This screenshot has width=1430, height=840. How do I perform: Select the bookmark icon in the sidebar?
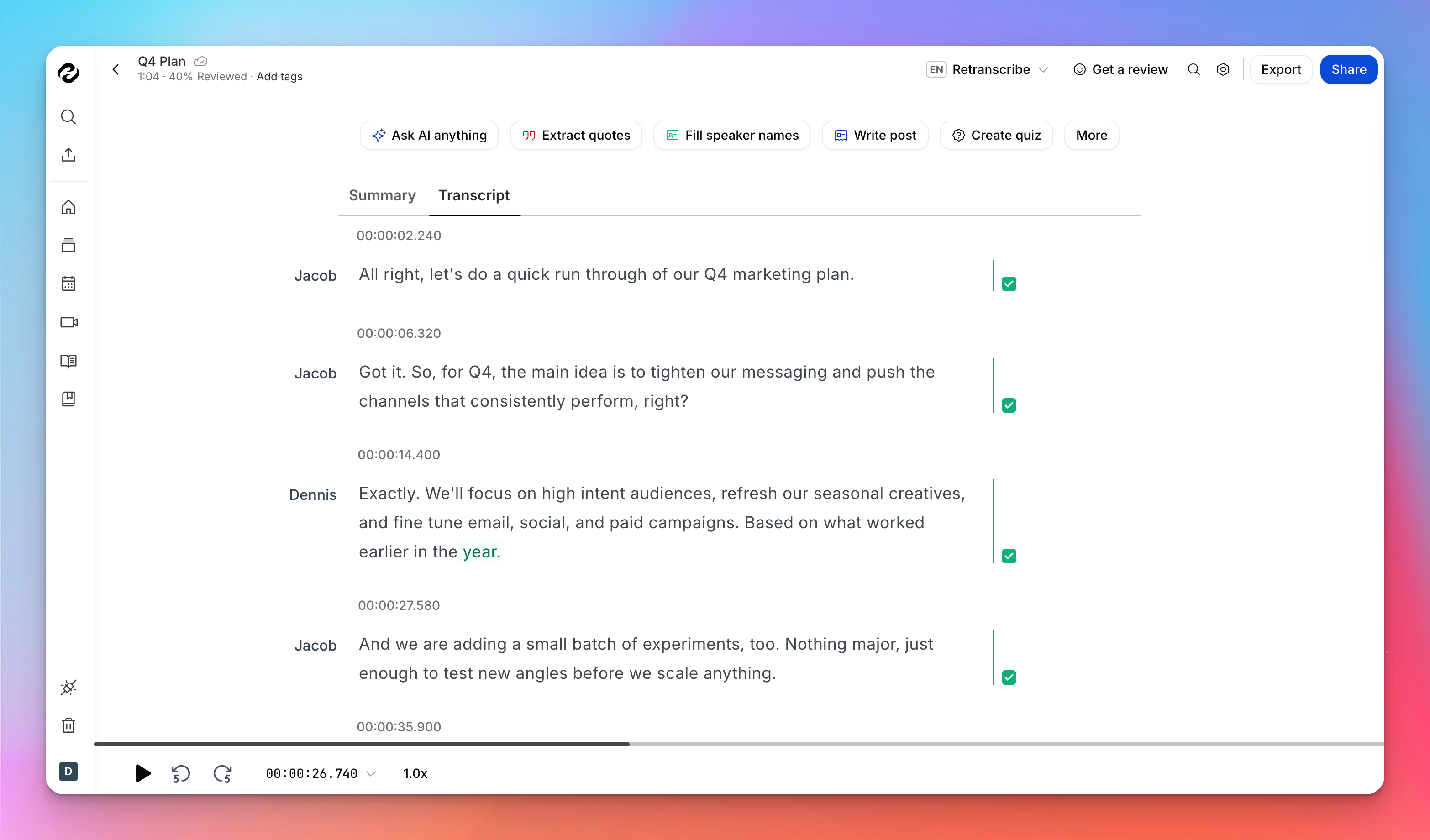click(x=68, y=399)
